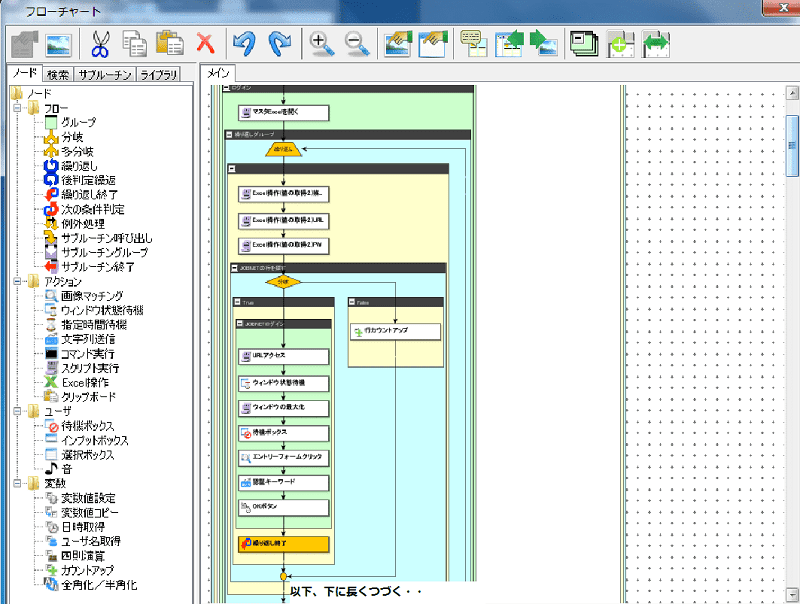Click the green double-arrow width icon
Screen dimensions: 800x604
pos(656,44)
